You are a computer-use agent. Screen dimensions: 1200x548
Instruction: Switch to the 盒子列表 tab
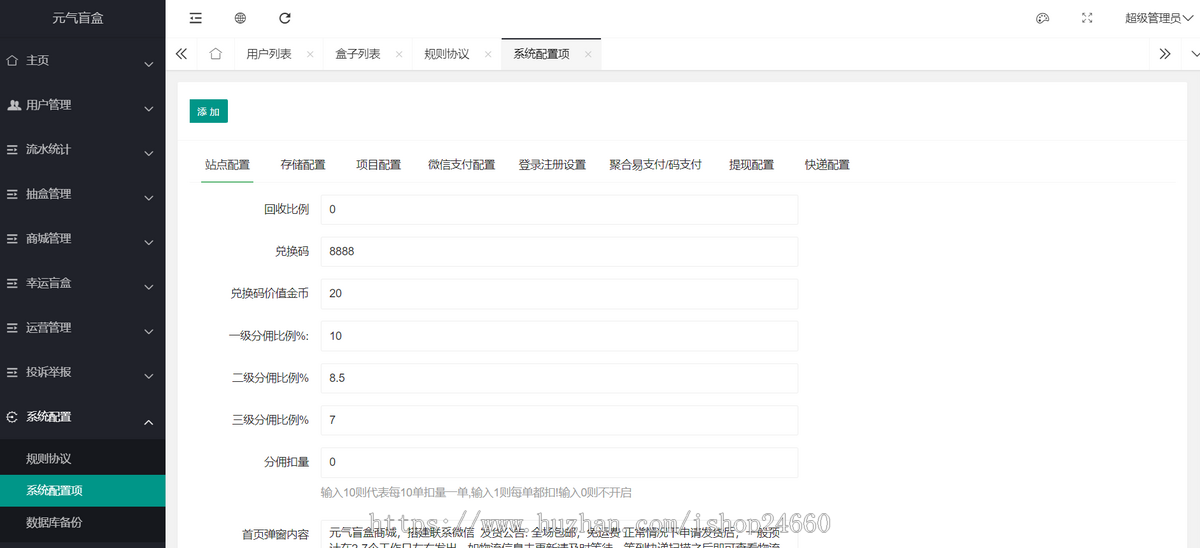click(x=358, y=54)
